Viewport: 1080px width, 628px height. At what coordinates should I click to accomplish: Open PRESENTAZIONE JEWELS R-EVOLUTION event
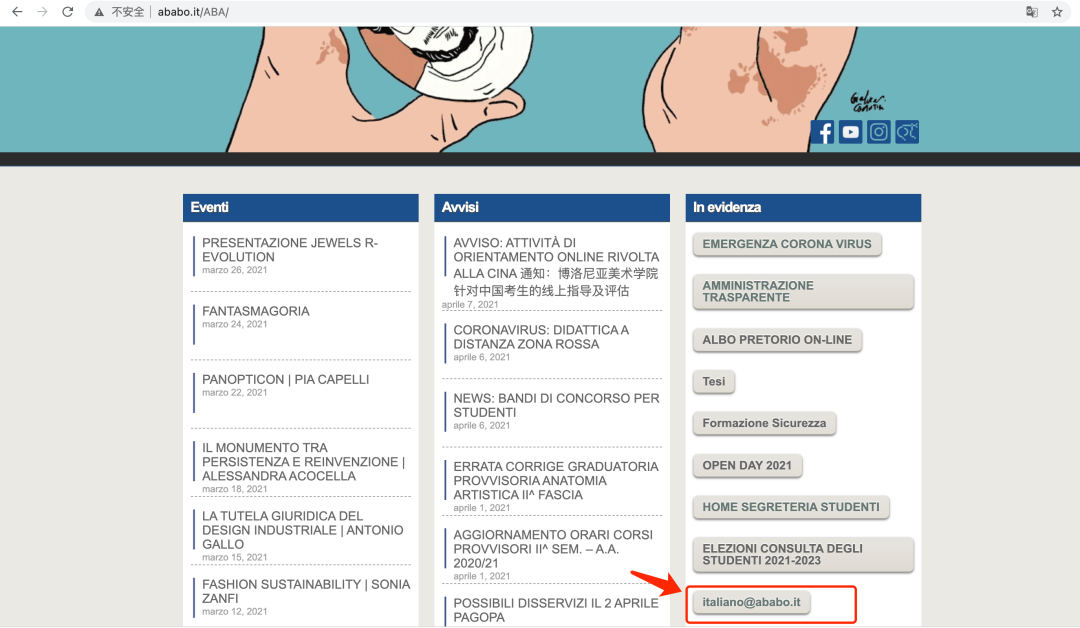290,250
